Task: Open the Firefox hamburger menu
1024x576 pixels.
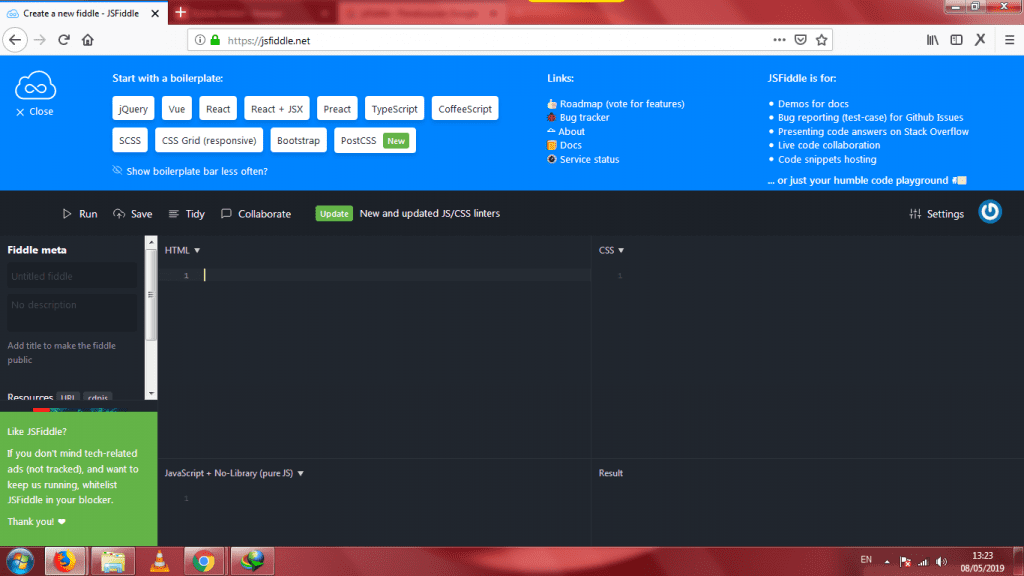Action: [1010, 40]
